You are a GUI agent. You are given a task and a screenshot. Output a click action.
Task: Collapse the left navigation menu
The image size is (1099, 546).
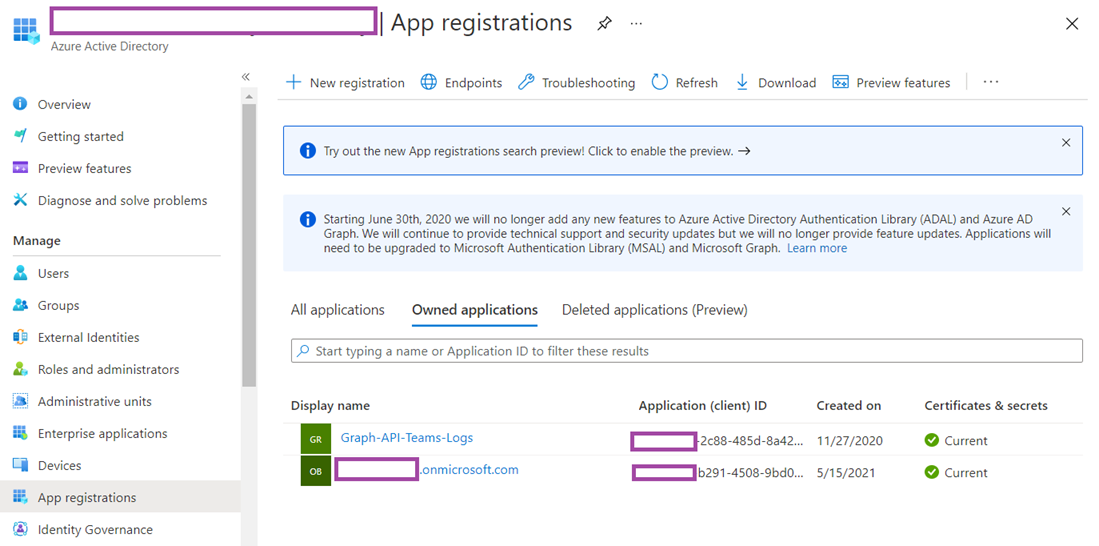click(x=245, y=77)
